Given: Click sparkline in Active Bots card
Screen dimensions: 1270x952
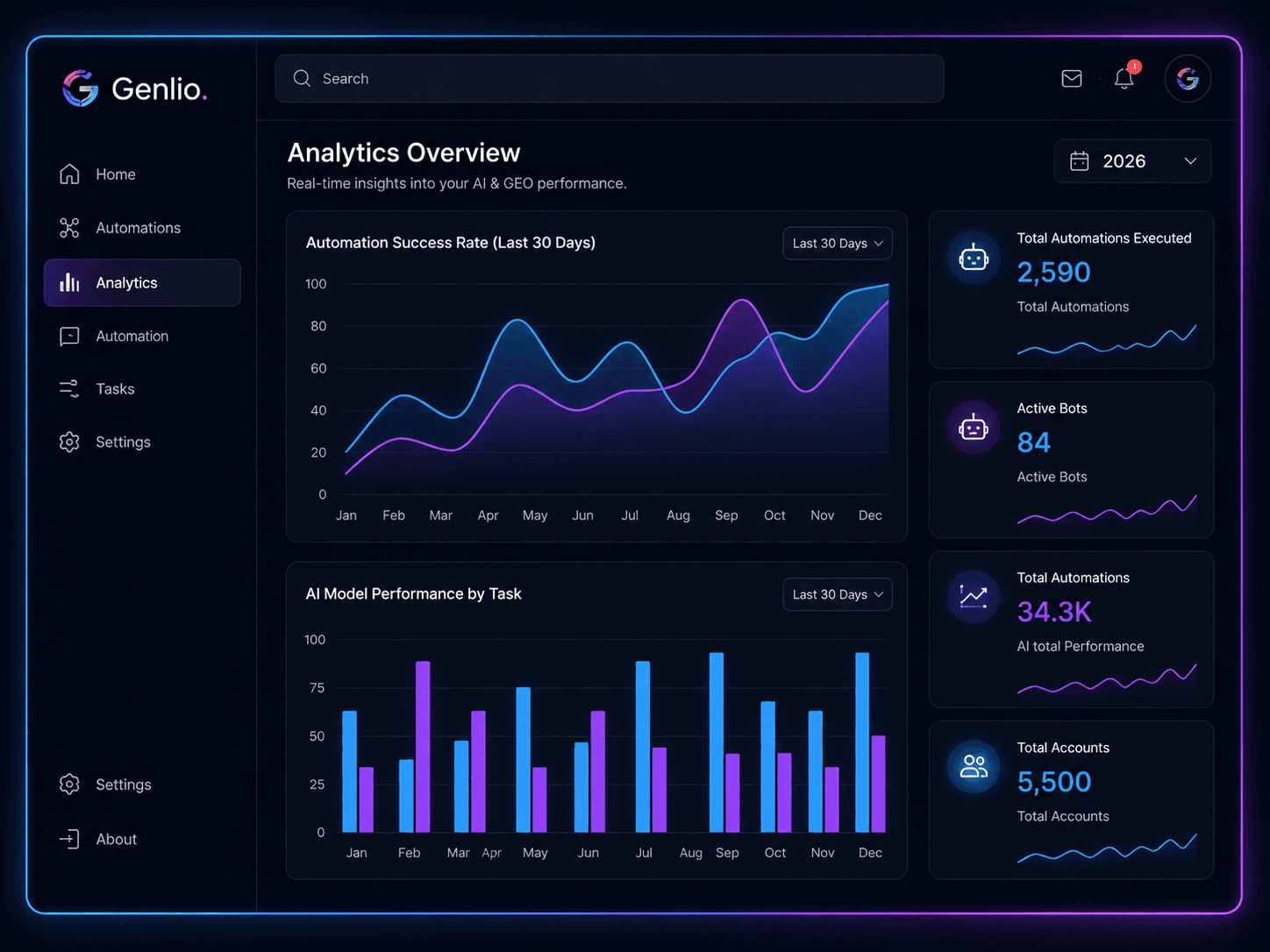Looking at the screenshot, I should click(x=1107, y=510).
